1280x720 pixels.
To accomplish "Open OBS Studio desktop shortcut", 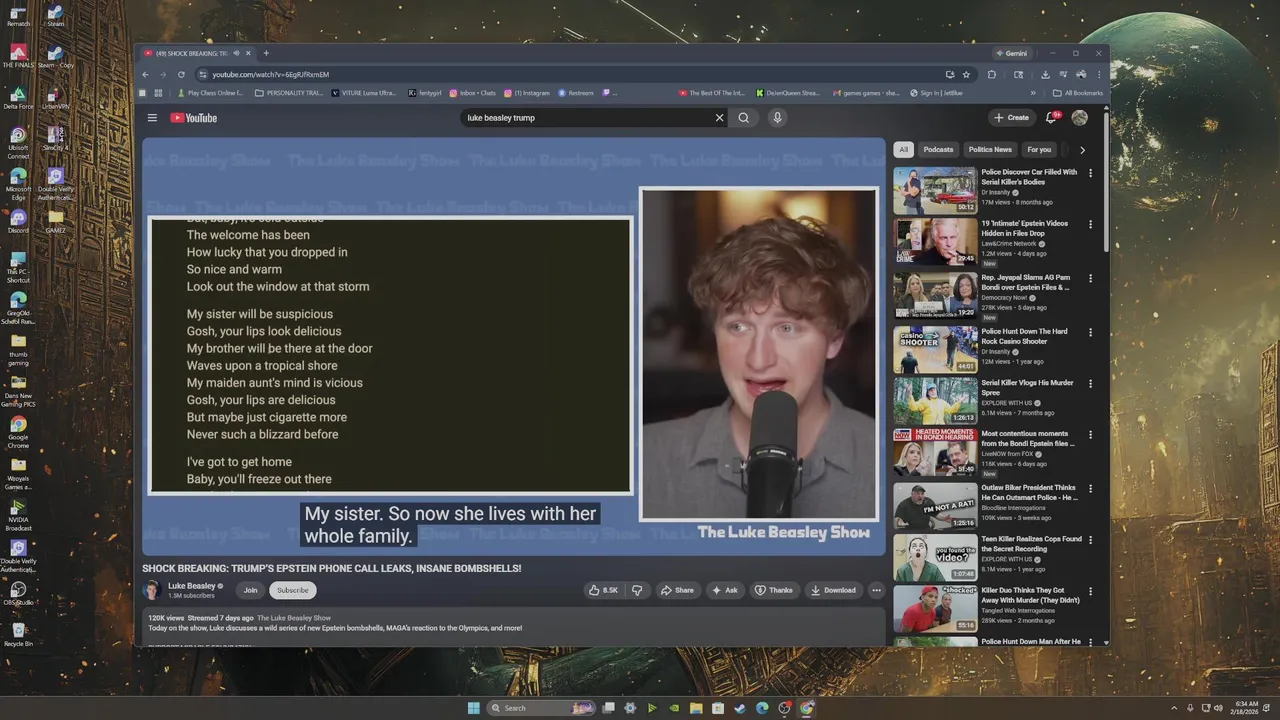I will click(18, 593).
